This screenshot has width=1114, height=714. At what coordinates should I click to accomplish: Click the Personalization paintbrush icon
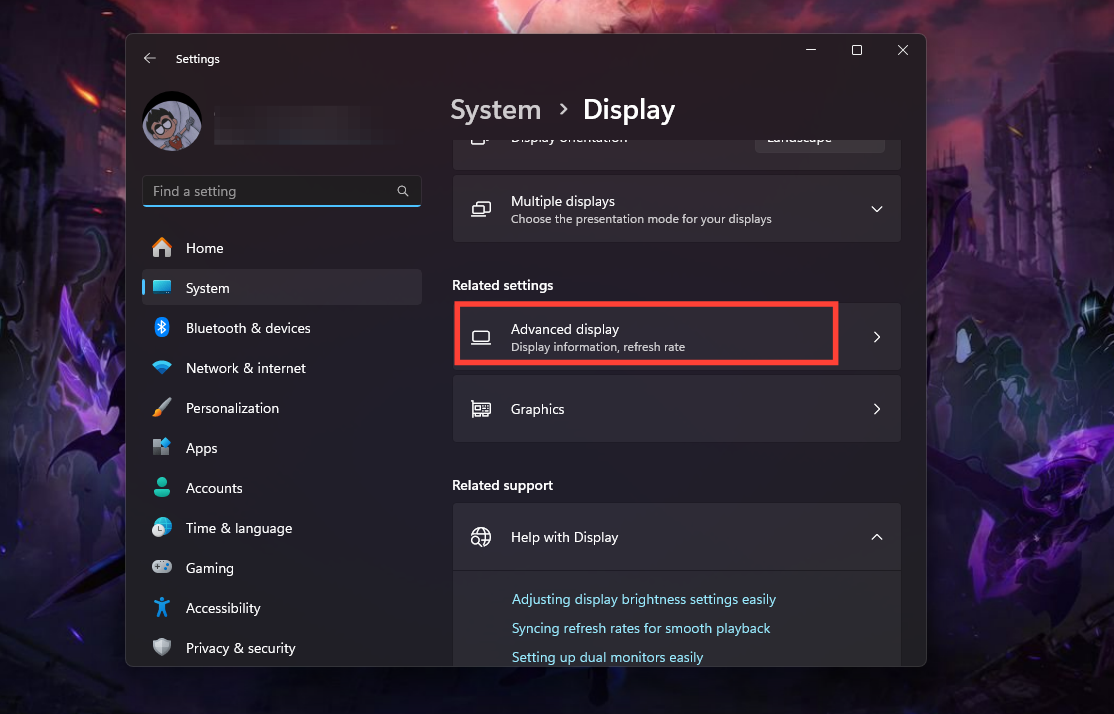[x=162, y=408]
